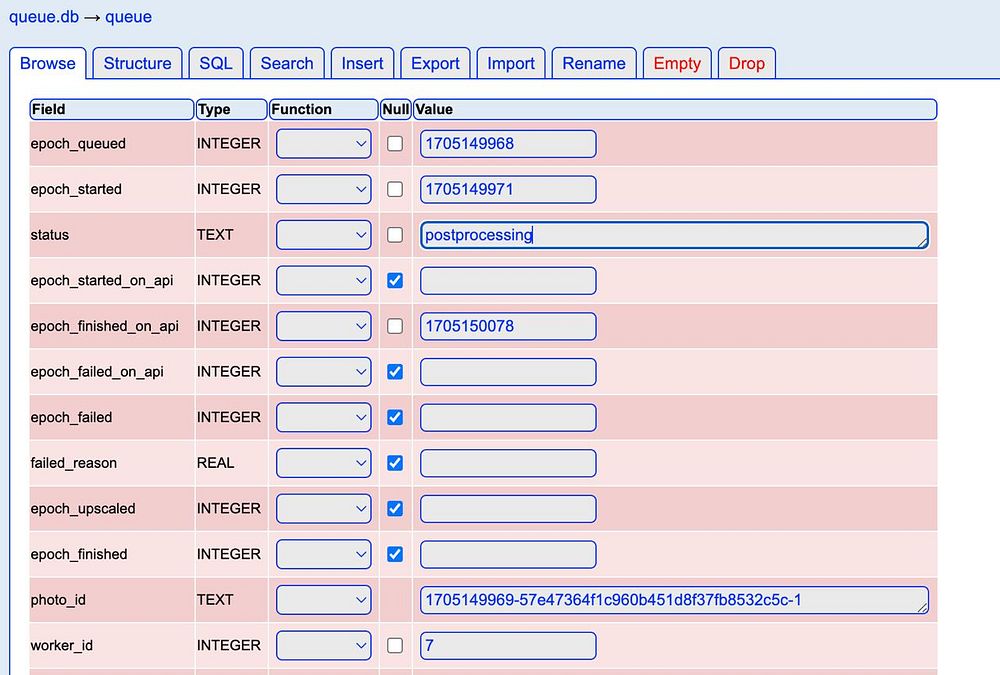This screenshot has width=1000, height=675.
Task: Click the Null column header
Action: tap(395, 109)
